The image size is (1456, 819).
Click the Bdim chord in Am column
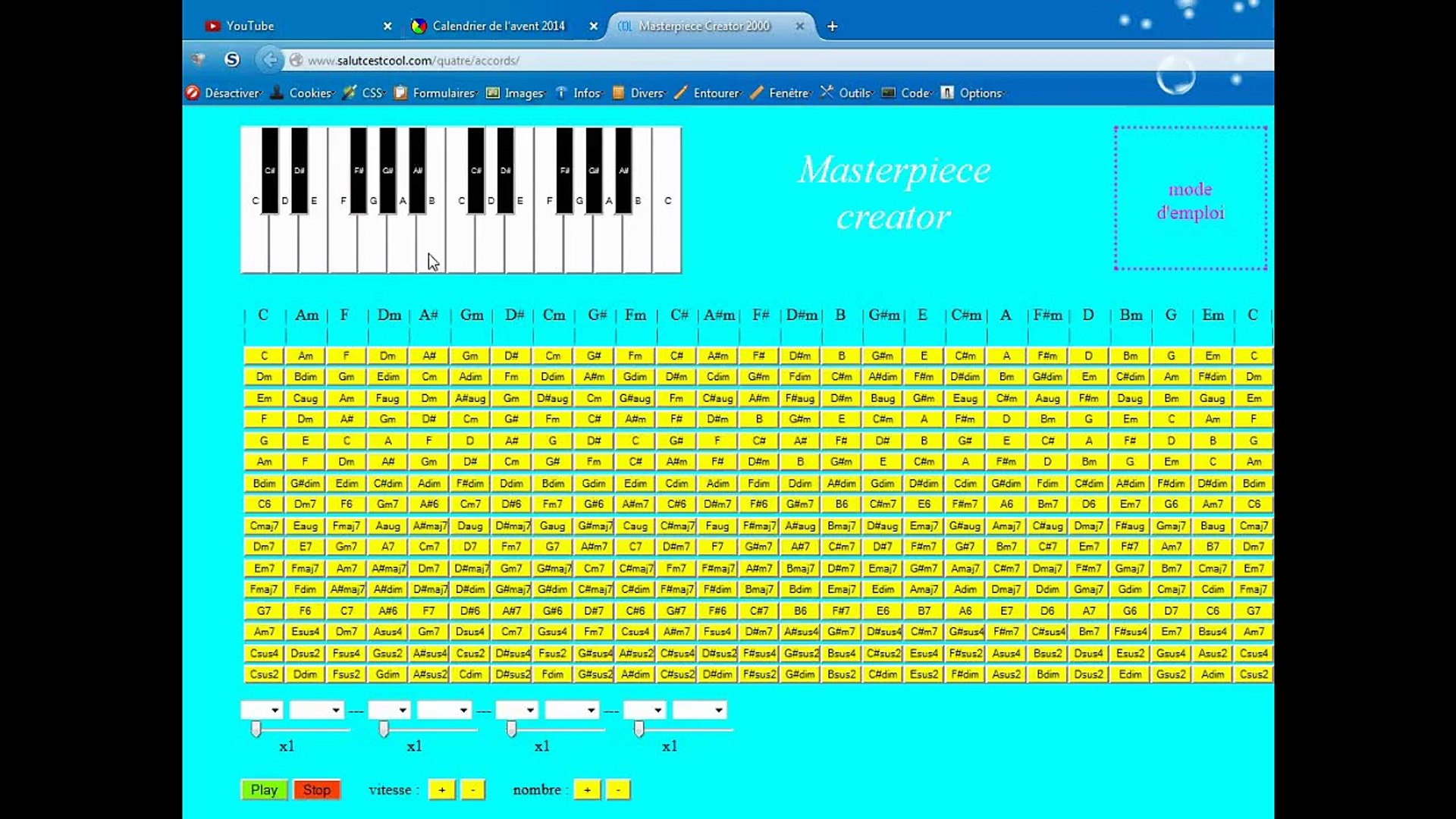tap(306, 377)
